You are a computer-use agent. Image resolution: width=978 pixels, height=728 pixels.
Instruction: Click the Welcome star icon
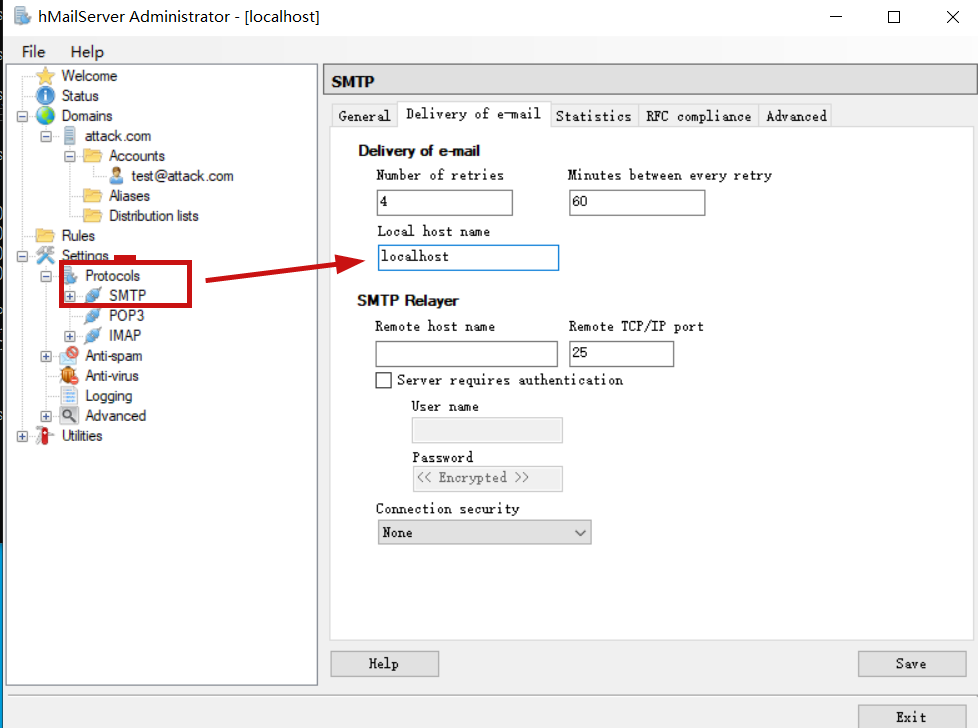pyautogui.click(x=45, y=76)
